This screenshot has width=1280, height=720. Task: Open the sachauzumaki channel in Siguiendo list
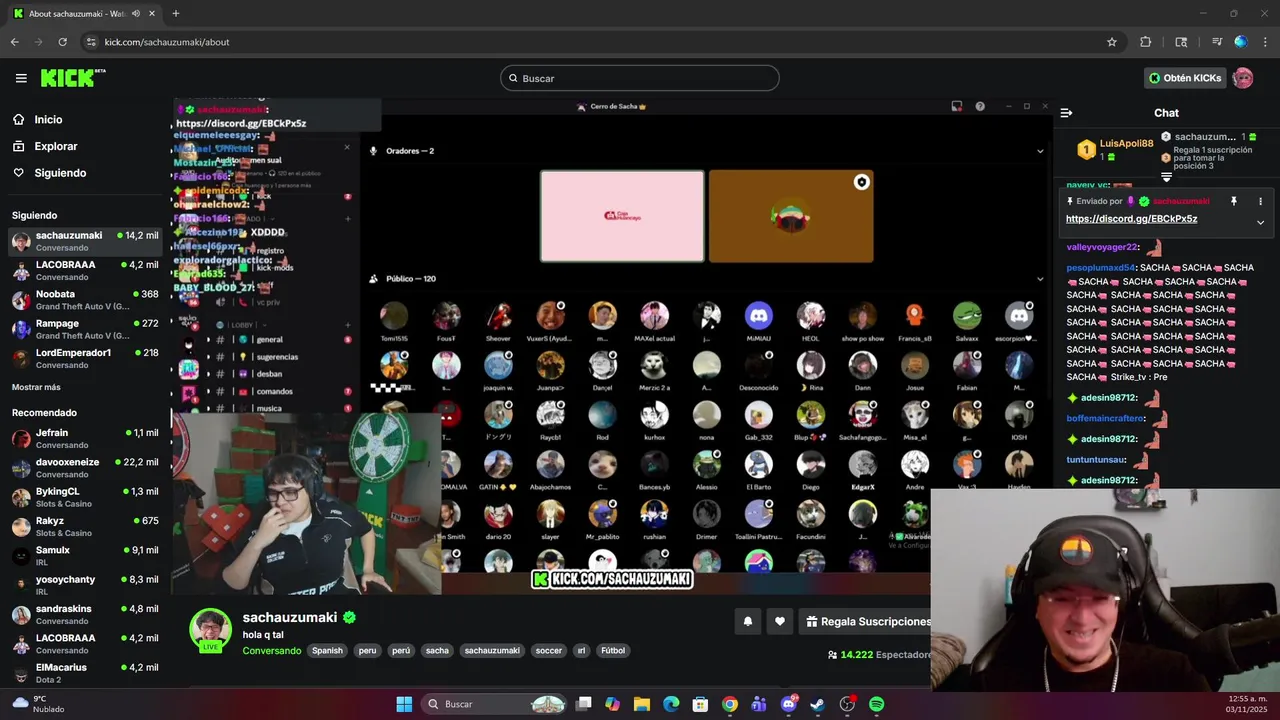click(85, 241)
